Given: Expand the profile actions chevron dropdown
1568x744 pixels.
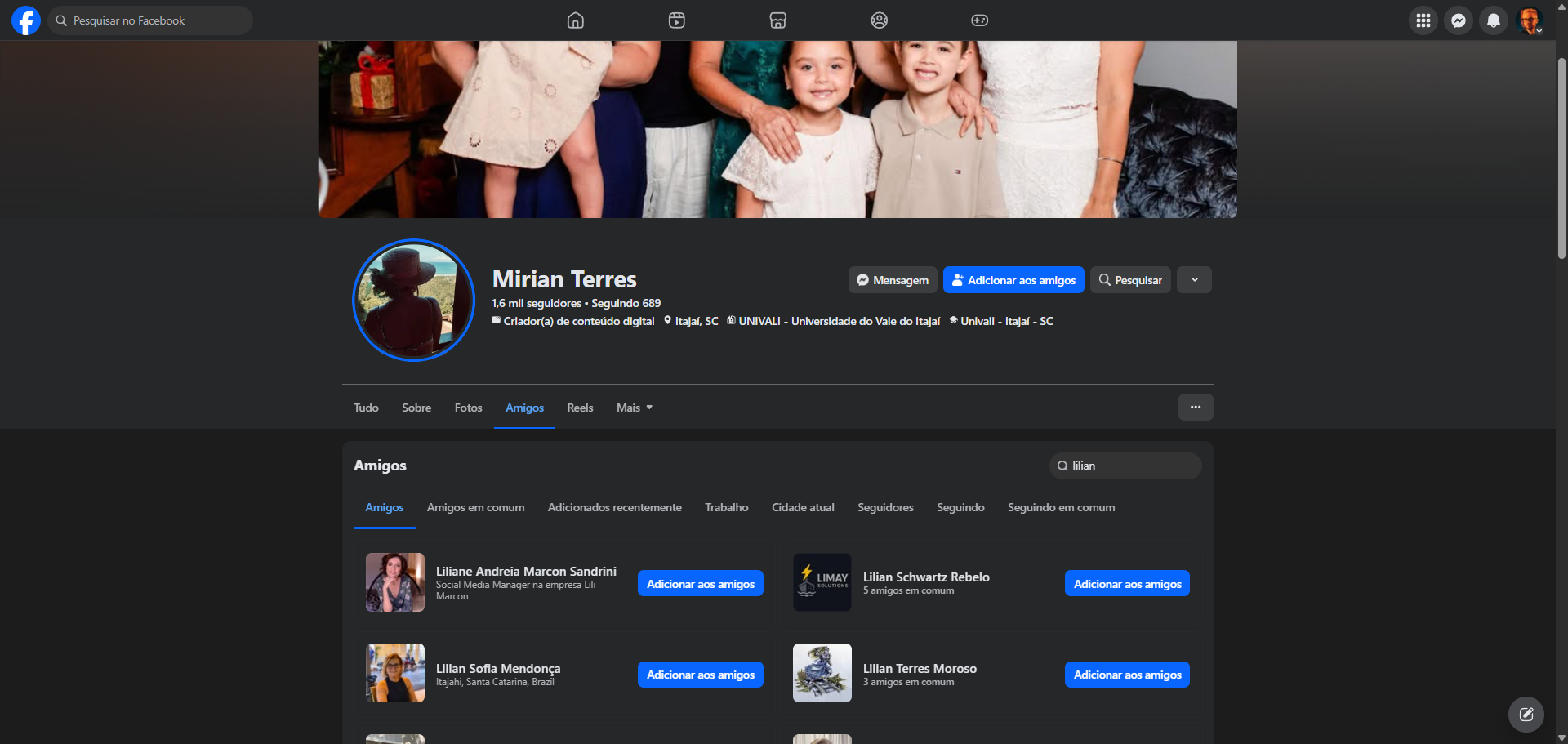Looking at the screenshot, I should click(x=1195, y=280).
